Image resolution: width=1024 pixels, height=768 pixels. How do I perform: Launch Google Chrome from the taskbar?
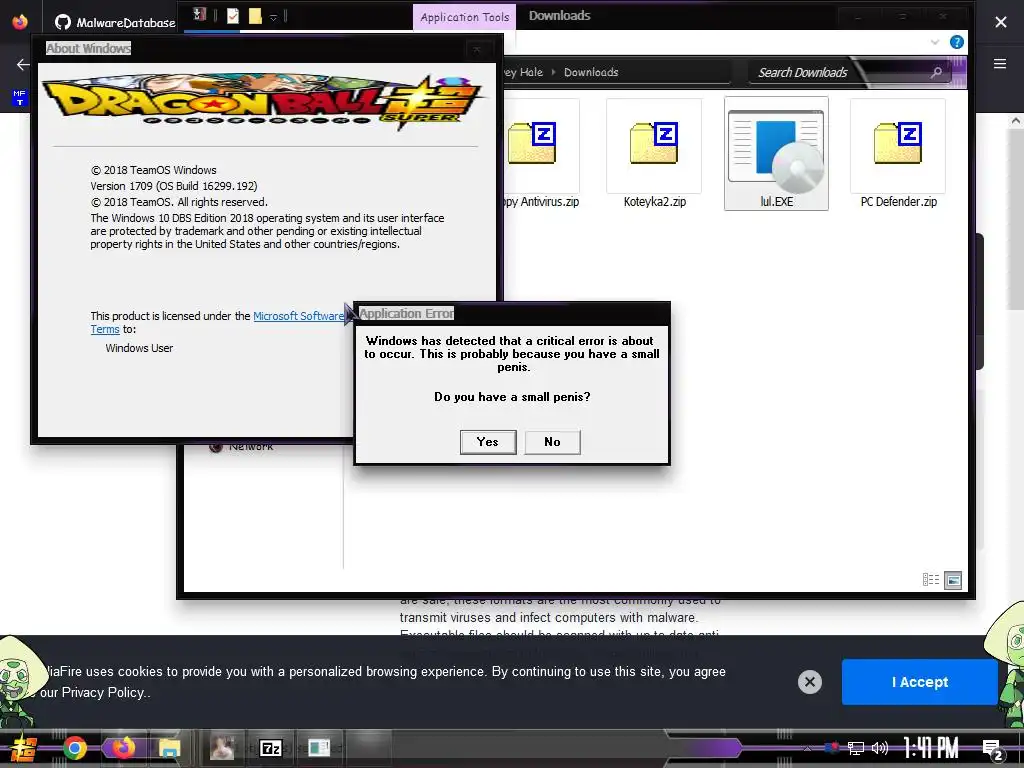(74, 748)
